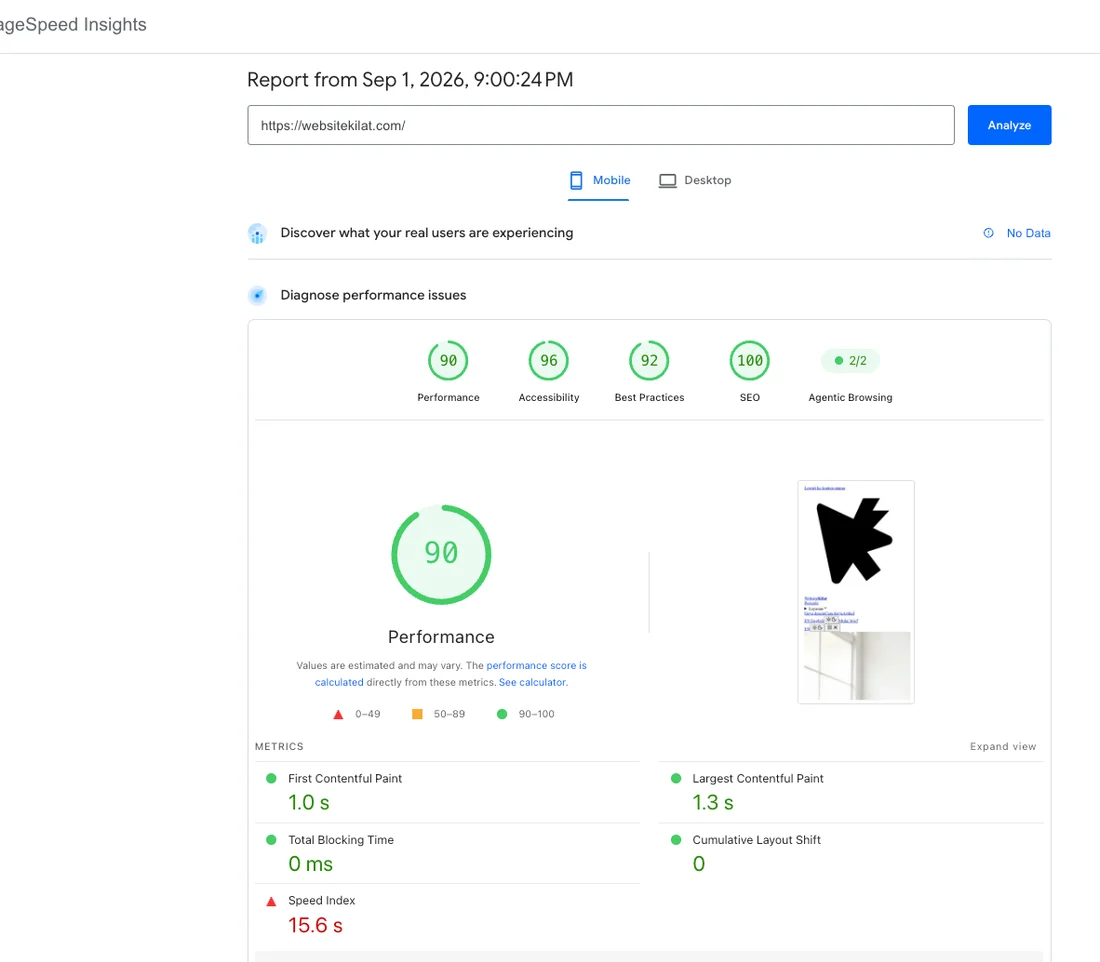The height and width of the screenshot is (962, 1100).
Task: Open the See calculator link
Action: (532, 682)
